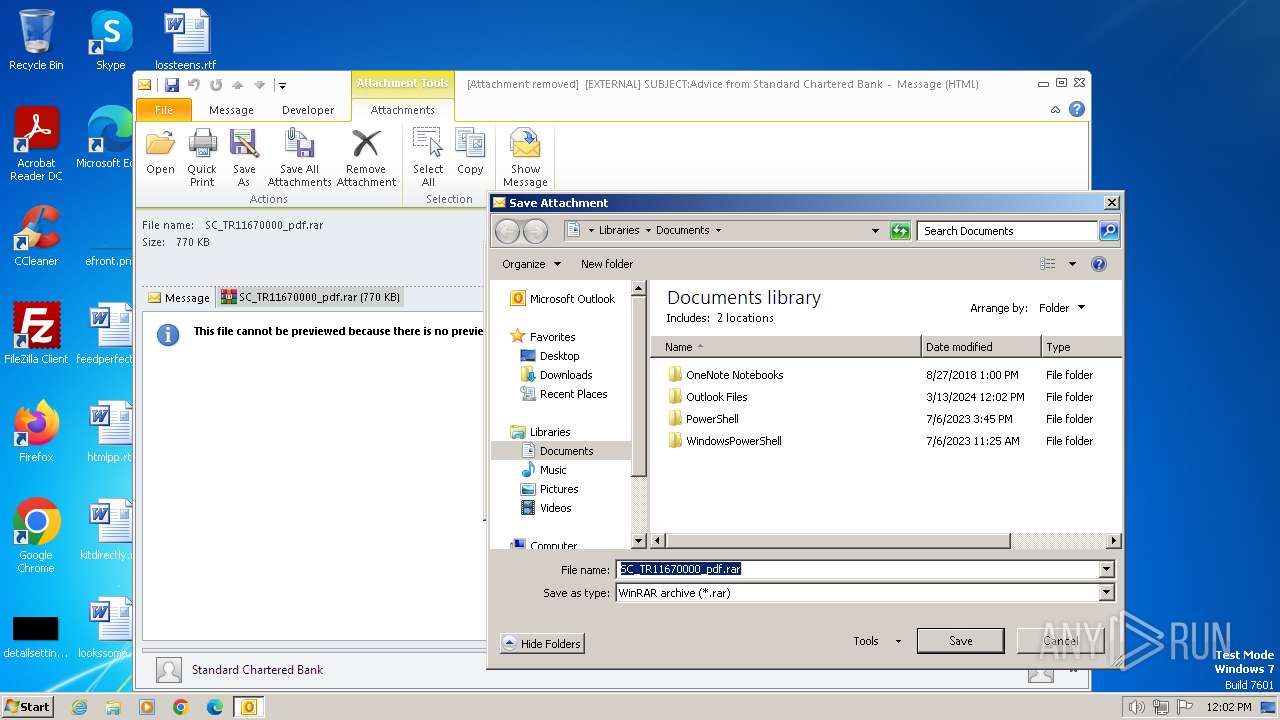Click Remove Attachment icon
The height and width of the screenshot is (720, 1280).
366,157
